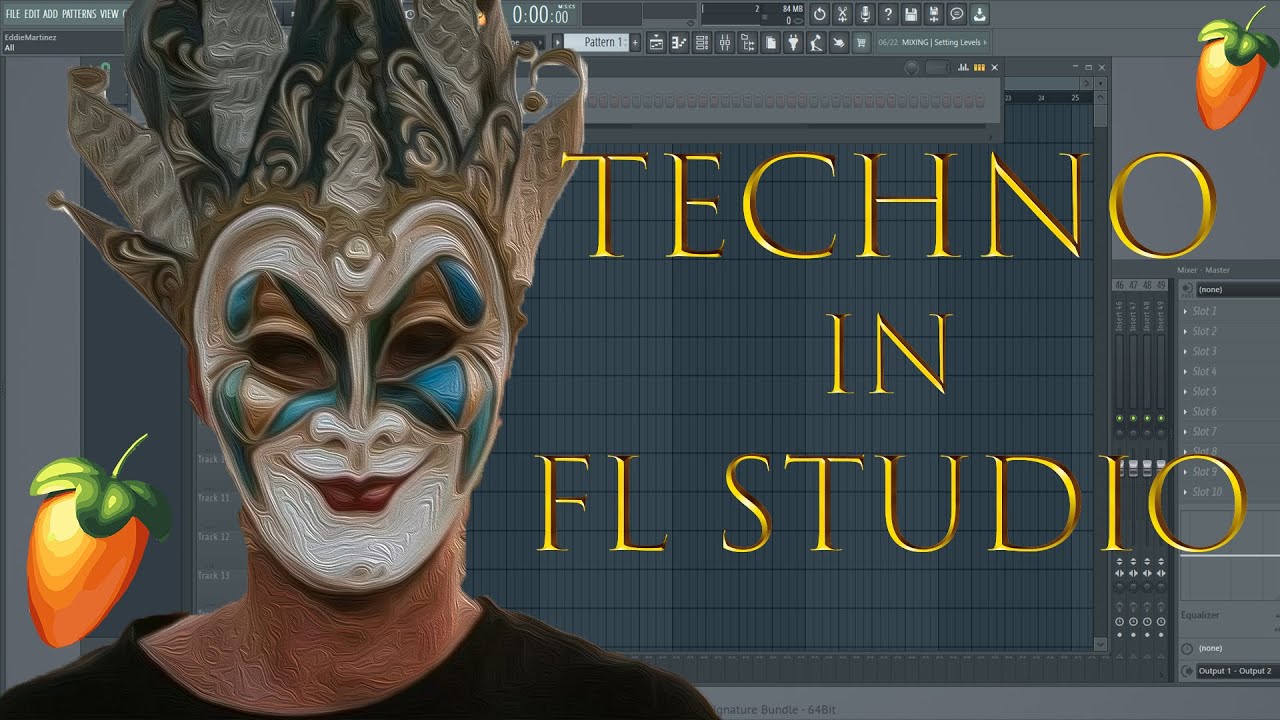Select Slot 7 effect slot
The width and height of the screenshot is (1280, 720).
click(x=1230, y=431)
